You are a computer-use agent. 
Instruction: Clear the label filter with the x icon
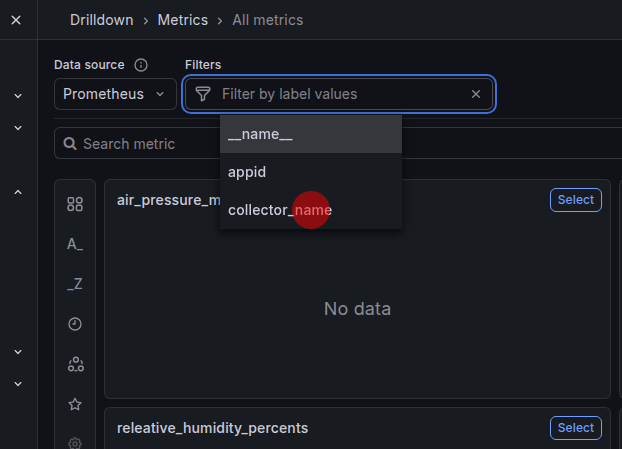point(476,94)
